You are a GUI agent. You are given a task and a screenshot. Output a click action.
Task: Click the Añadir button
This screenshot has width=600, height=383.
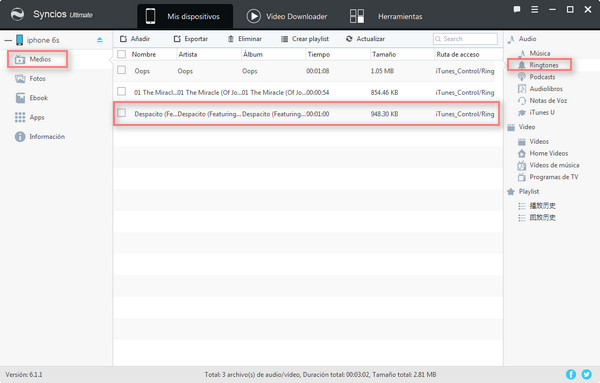(x=135, y=39)
